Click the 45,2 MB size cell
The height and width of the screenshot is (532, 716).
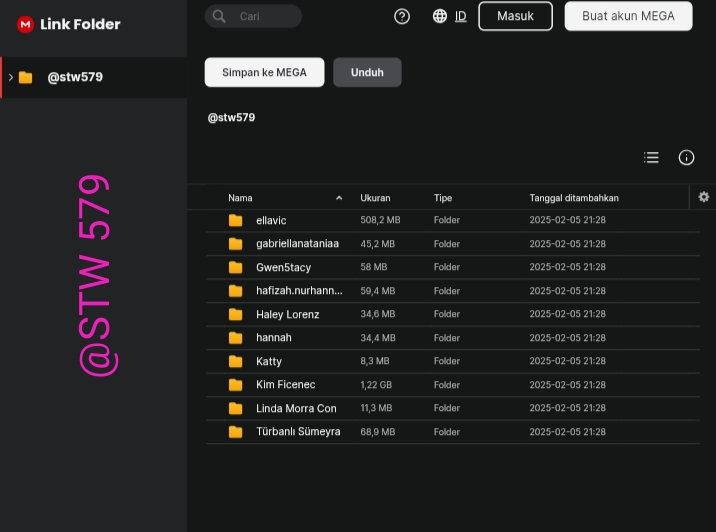tap(378, 244)
